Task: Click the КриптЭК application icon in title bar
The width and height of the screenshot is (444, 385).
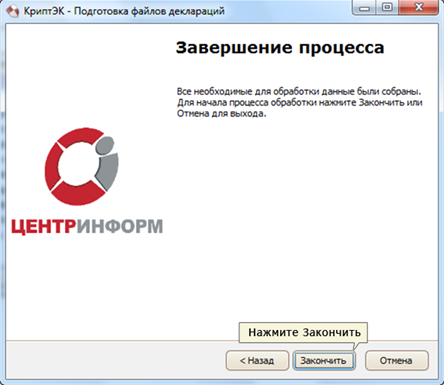Action: [x=12, y=12]
